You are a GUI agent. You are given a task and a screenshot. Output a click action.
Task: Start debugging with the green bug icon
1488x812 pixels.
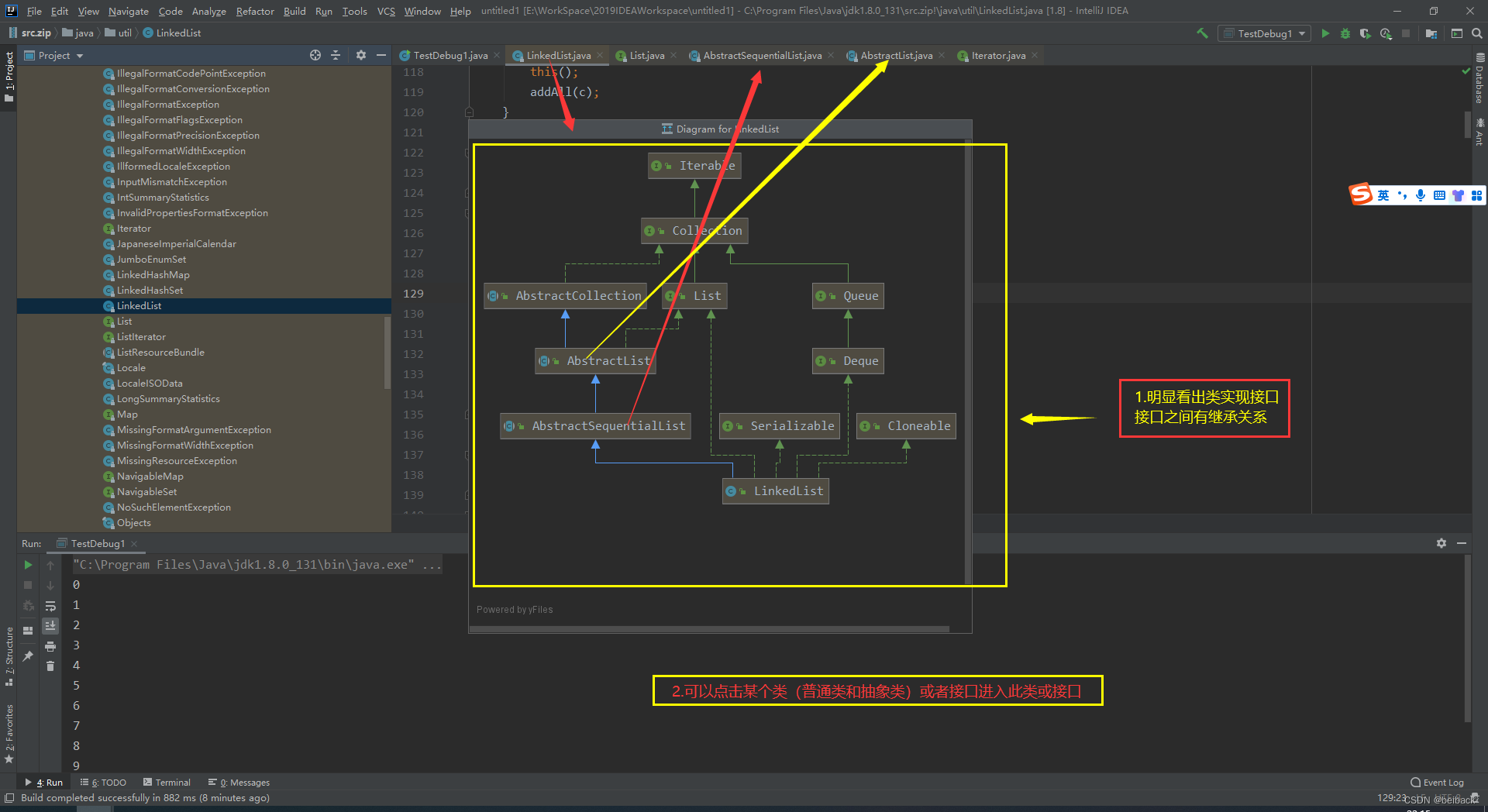click(1345, 33)
